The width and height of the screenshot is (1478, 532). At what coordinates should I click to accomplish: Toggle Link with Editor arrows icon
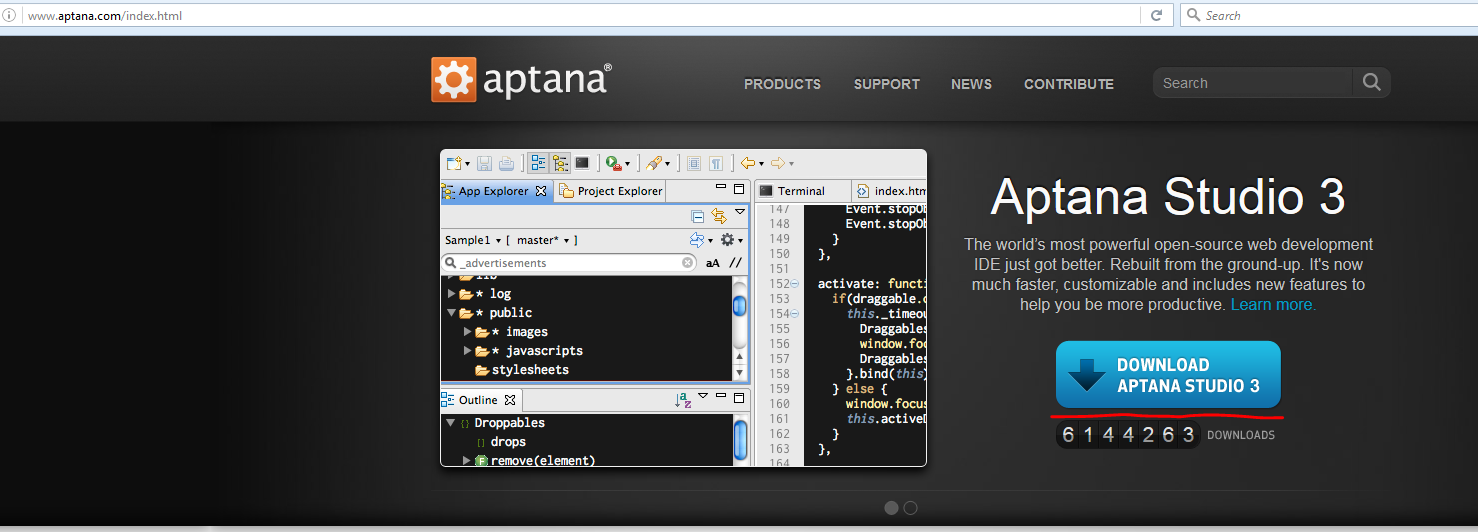(718, 216)
